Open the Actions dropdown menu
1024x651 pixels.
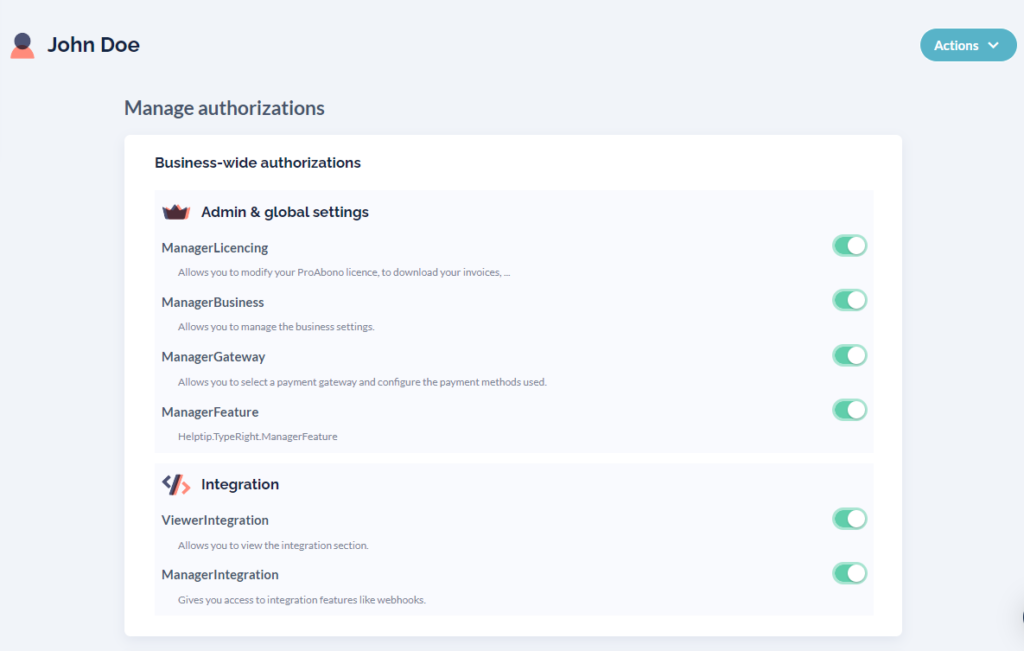968,45
